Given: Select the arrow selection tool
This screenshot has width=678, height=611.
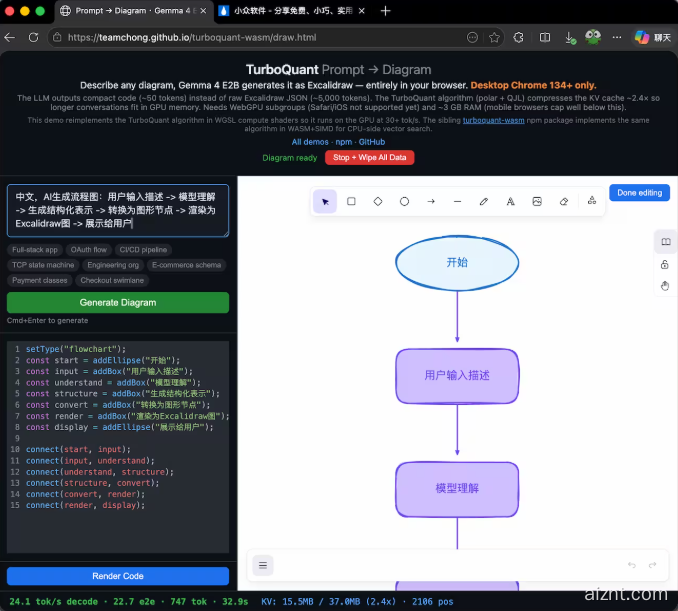Looking at the screenshot, I should point(325,201).
